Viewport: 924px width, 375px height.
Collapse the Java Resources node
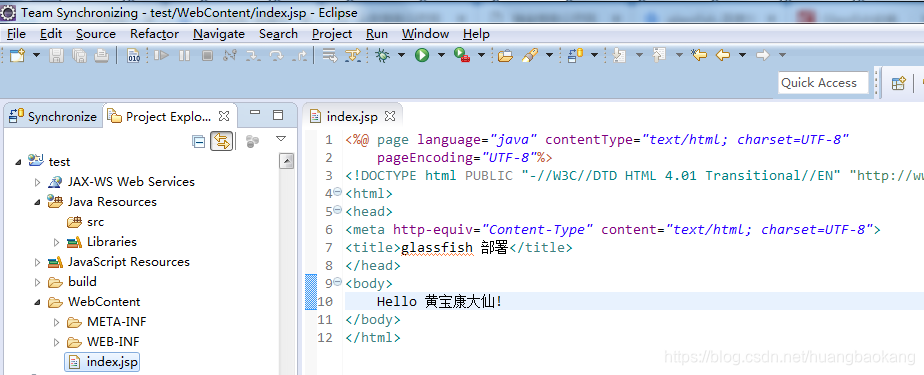pyautogui.click(x=38, y=202)
